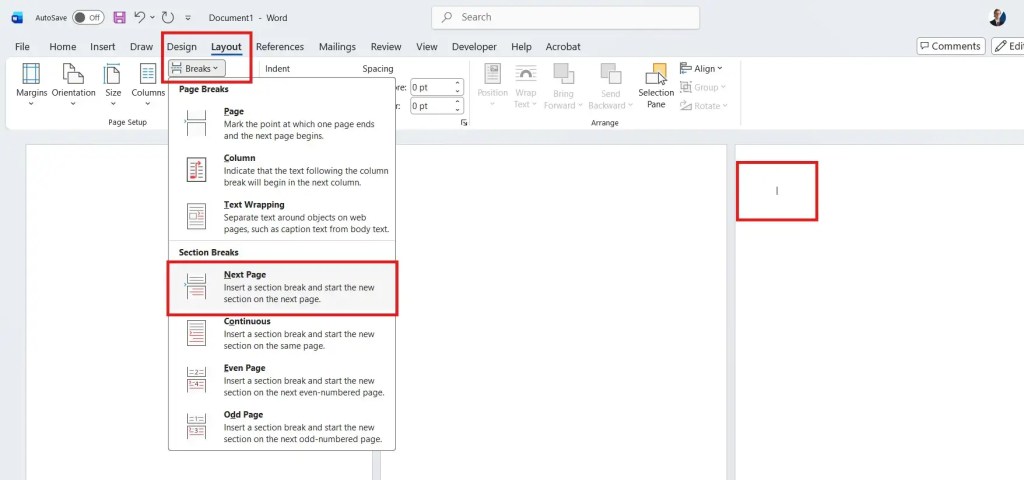Click the Redo icon

pyautogui.click(x=168, y=18)
